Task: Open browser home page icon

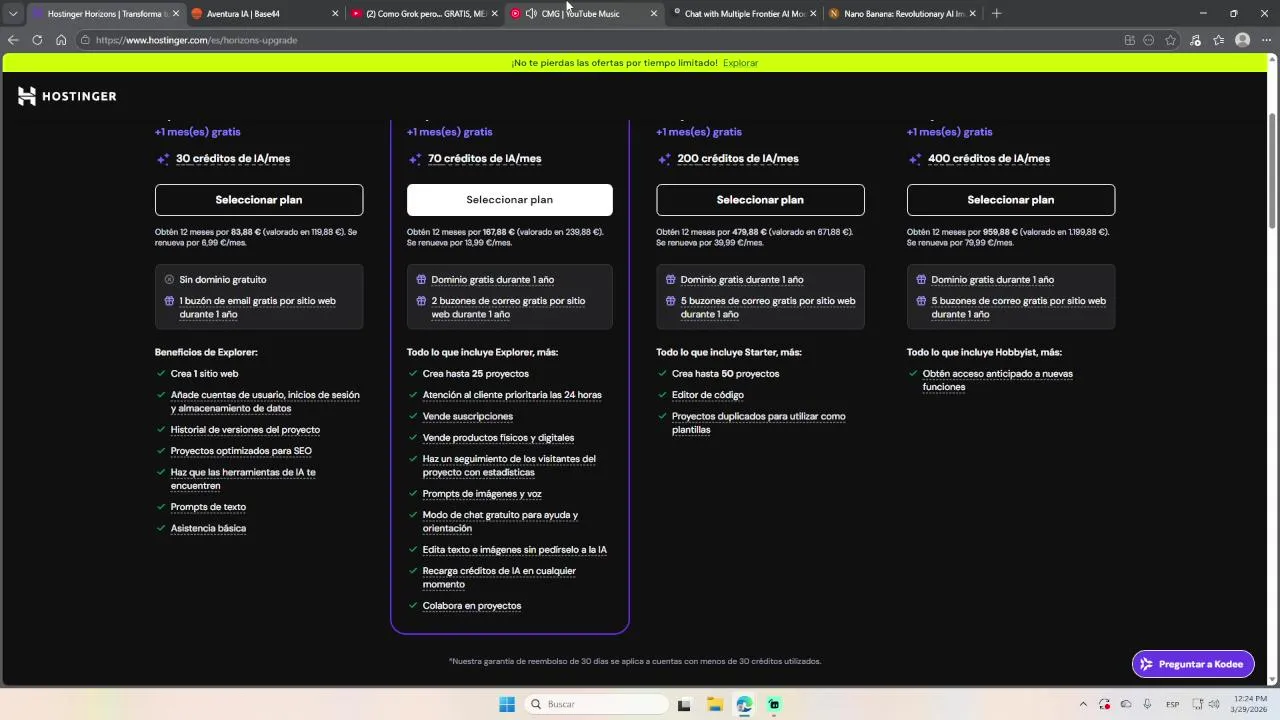Action: (x=61, y=40)
